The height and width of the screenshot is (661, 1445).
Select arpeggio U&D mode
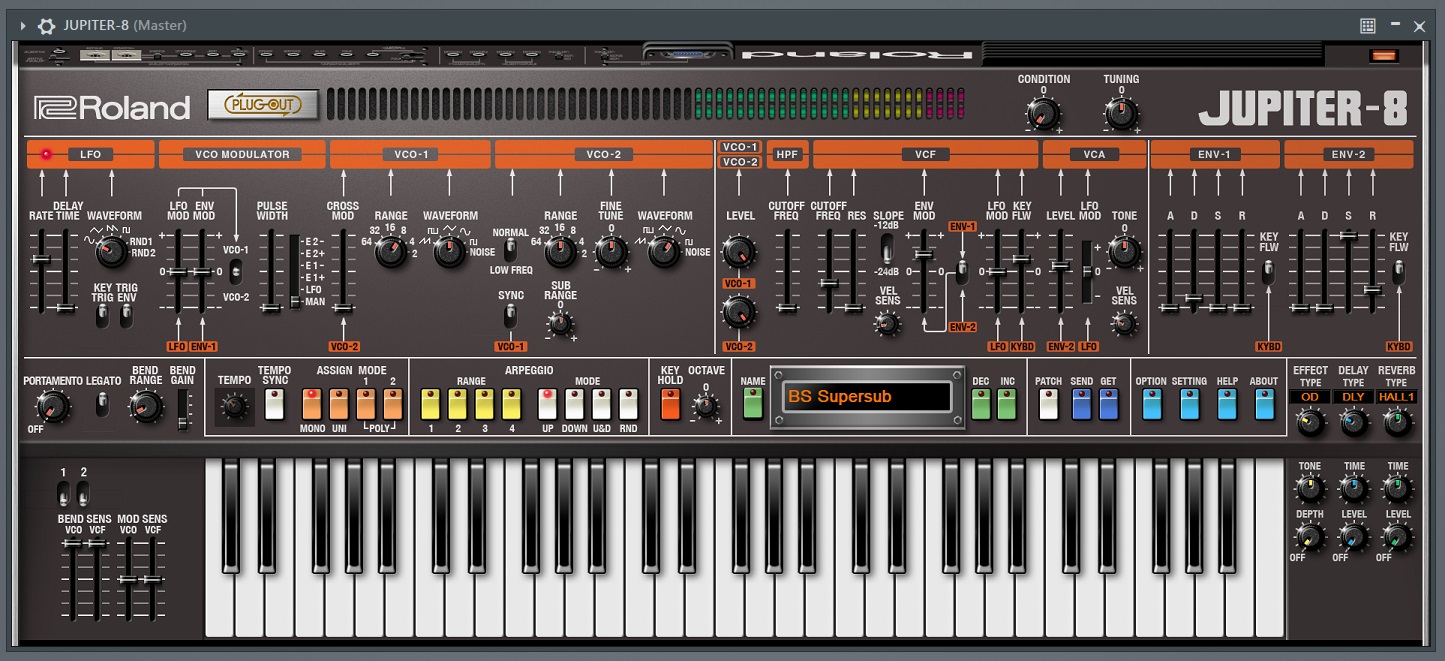(601, 404)
